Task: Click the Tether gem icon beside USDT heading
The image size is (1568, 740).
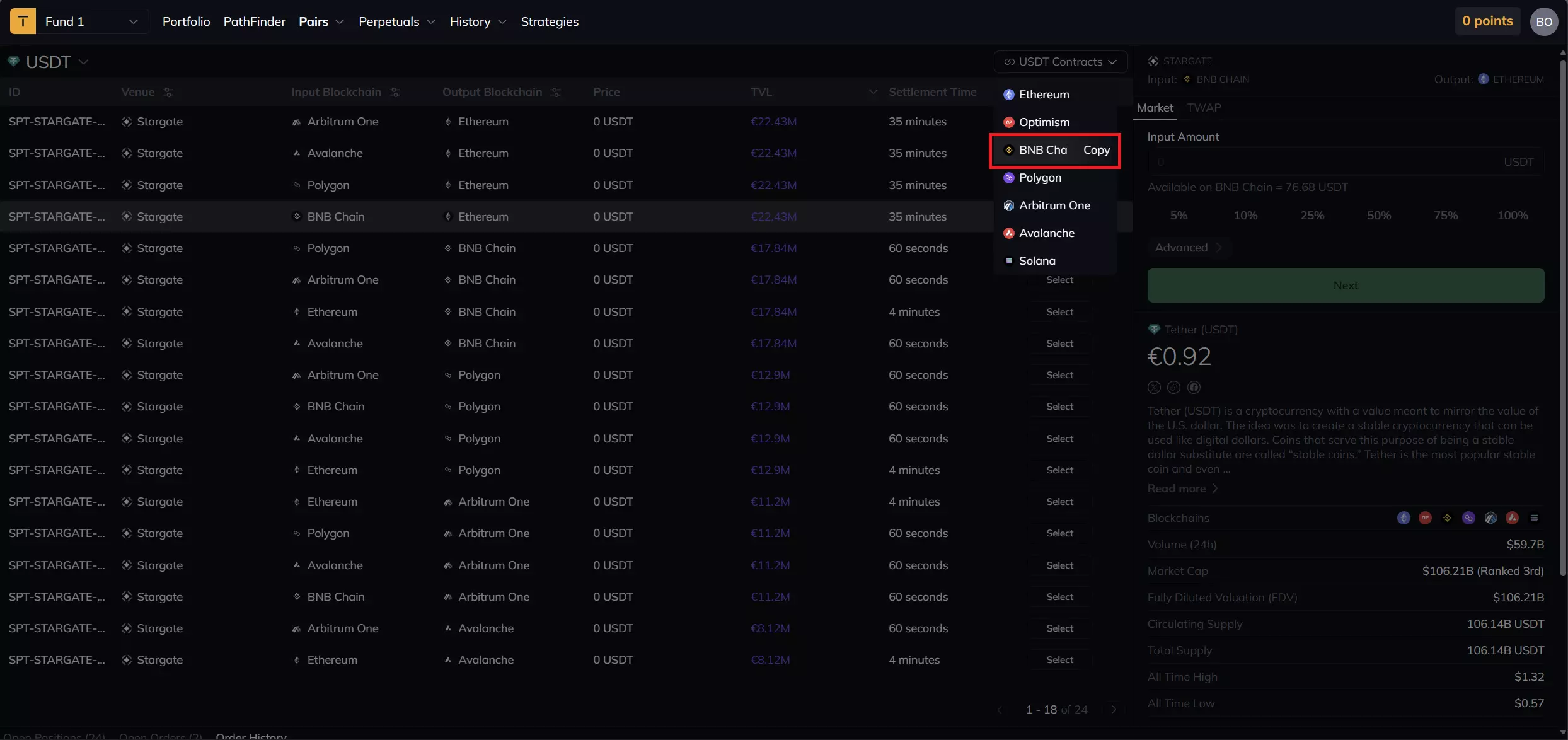Action: point(13,62)
